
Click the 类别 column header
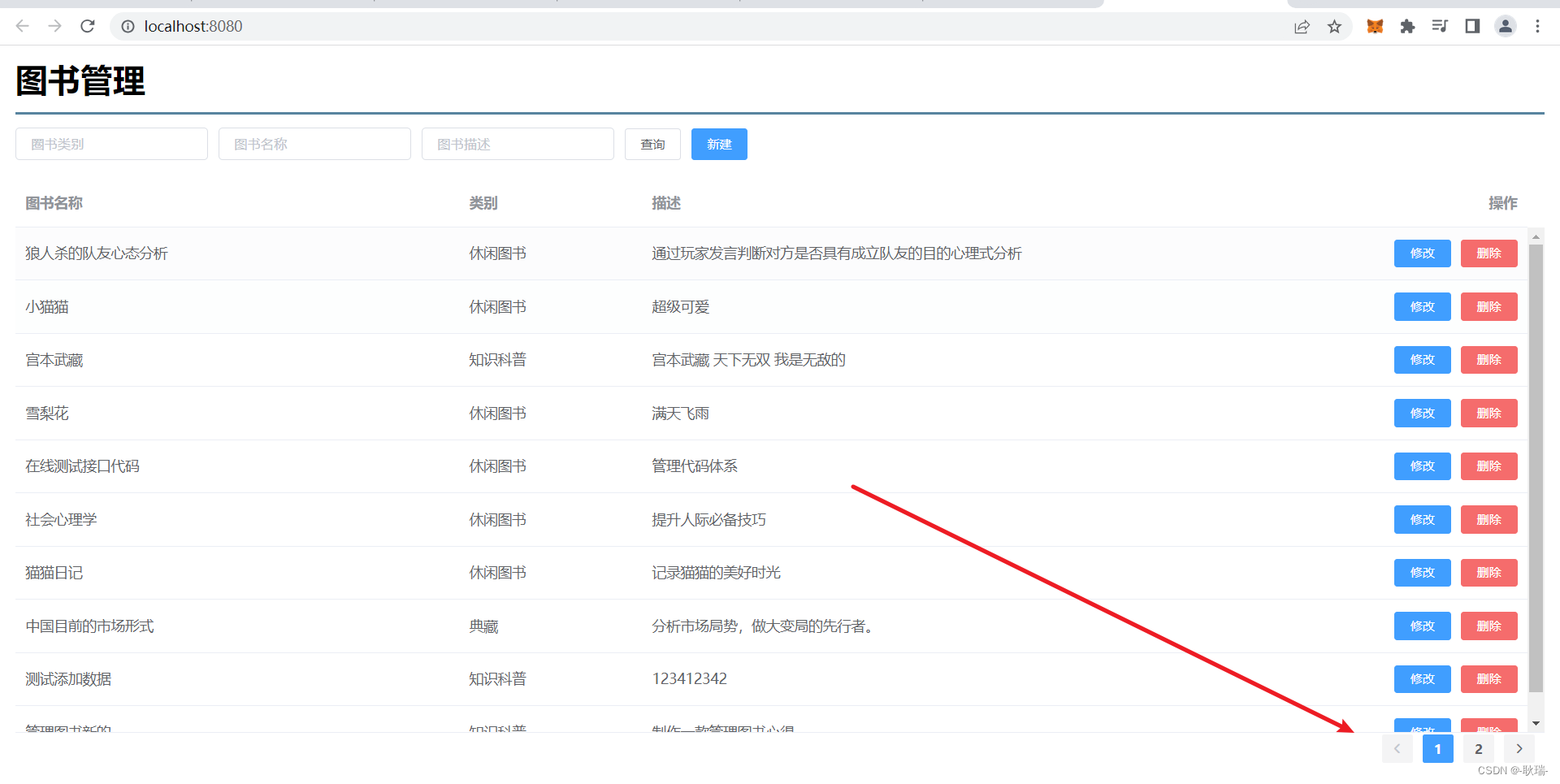click(483, 203)
